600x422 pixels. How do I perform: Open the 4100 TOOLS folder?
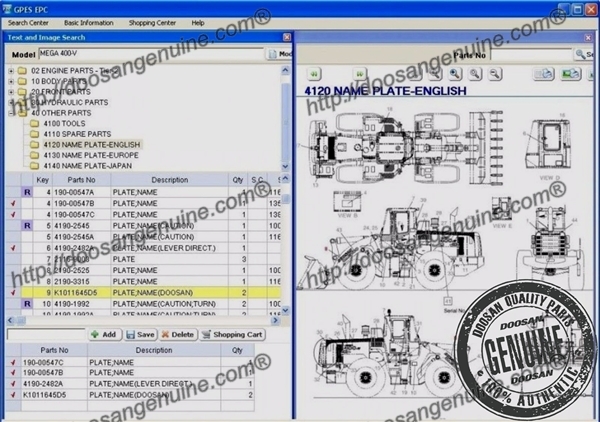coord(64,123)
